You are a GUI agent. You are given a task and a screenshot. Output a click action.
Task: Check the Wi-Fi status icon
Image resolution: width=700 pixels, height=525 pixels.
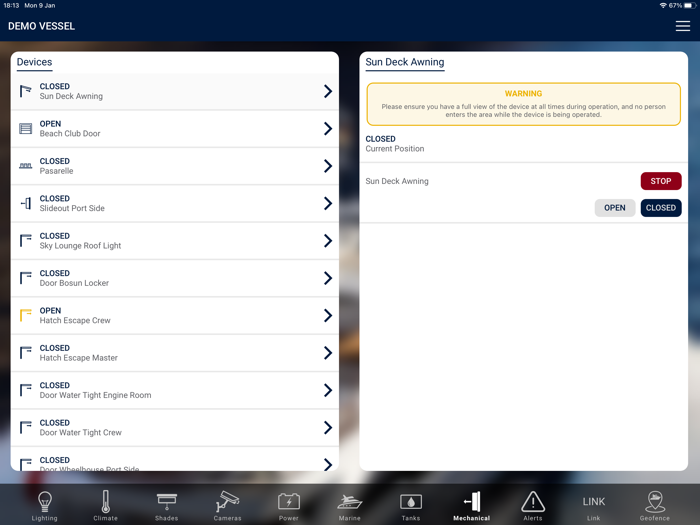click(x=663, y=5)
